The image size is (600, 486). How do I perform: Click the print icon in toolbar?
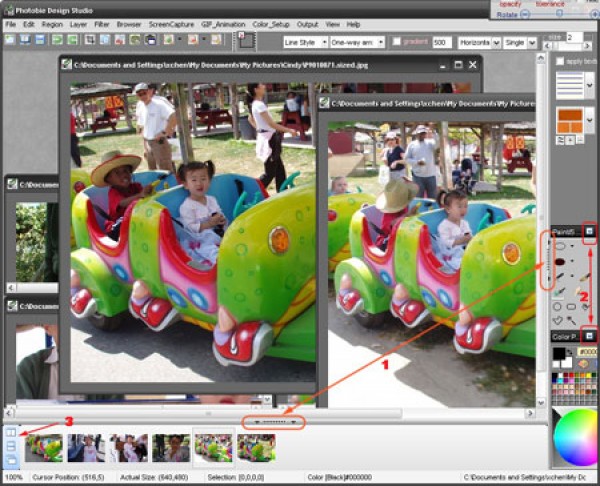pyautogui.click(x=150, y=40)
